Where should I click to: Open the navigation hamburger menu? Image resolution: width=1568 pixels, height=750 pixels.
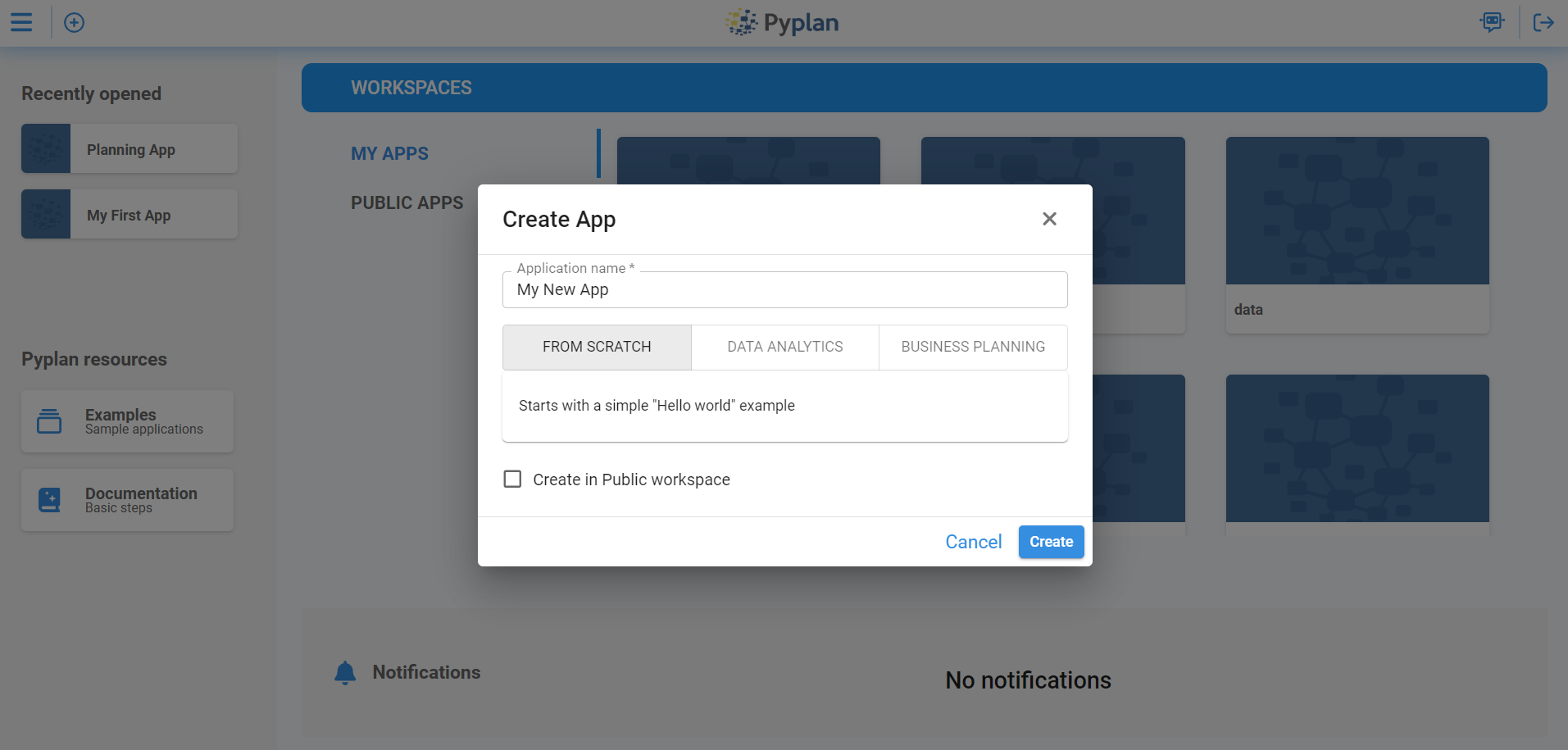point(21,22)
